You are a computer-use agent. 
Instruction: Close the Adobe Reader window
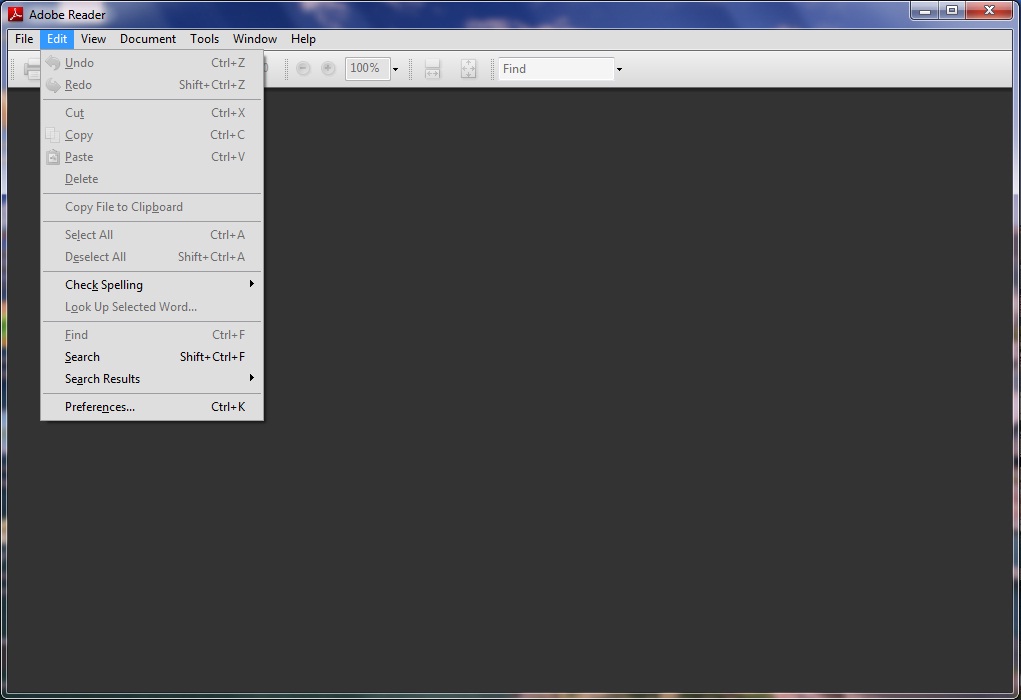pos(989,10)
